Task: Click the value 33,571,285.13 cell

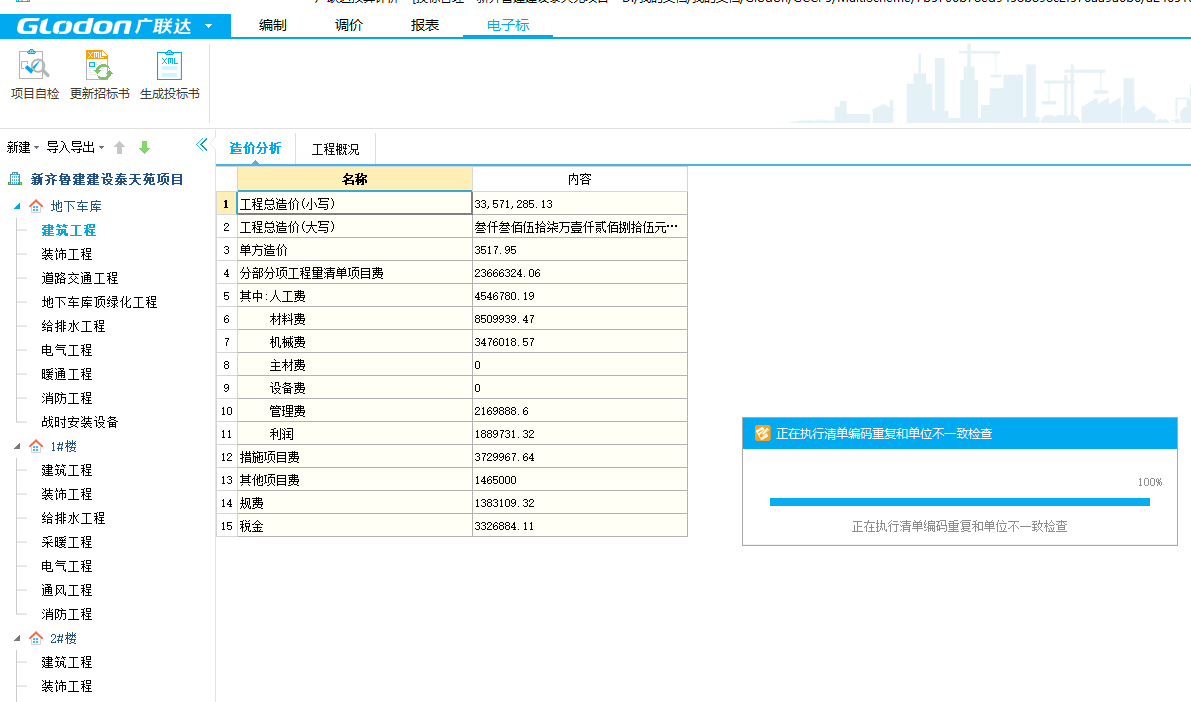Action: click(x=580, y=204)
